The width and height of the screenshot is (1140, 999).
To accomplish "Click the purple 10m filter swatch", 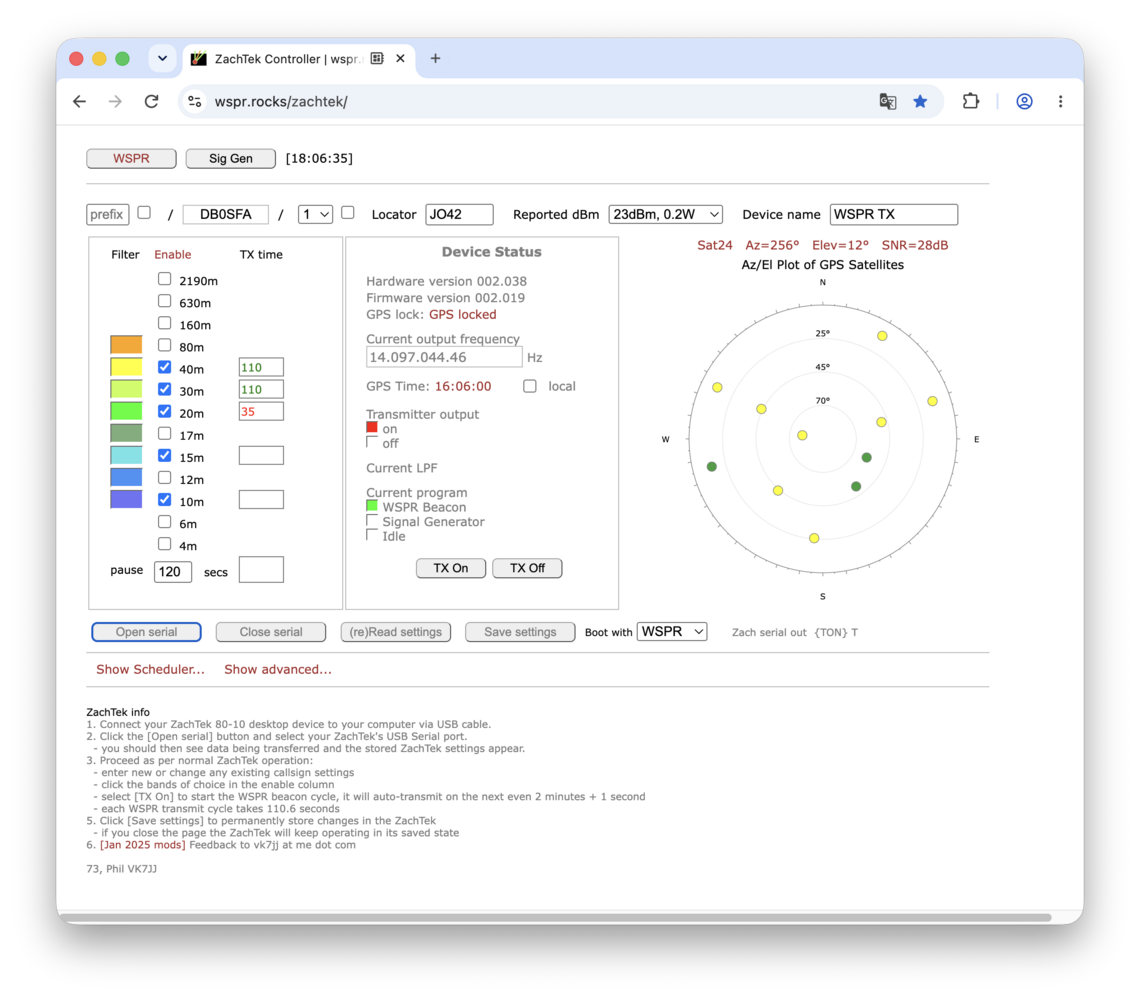I will pyautogui.click(x=126, y=500).
